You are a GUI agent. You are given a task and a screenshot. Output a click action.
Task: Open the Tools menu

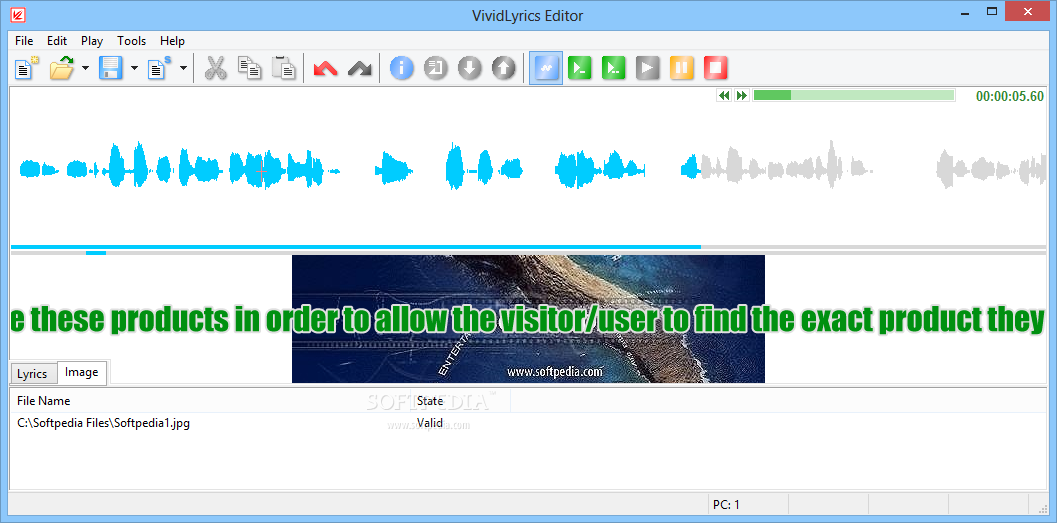(131, 40)
